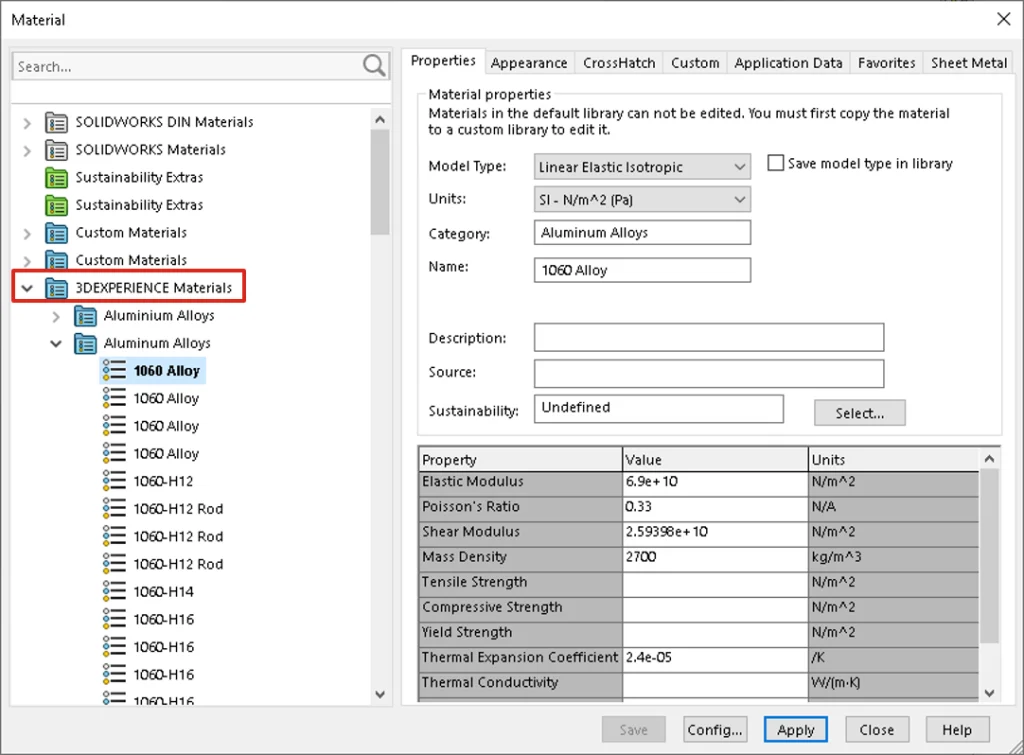1024x755 pixels.
Task: Click the search magnifier icon
Action: point(374,67)
